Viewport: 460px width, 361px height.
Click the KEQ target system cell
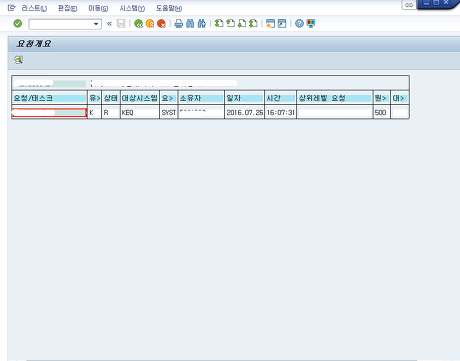tap(140, 113)
